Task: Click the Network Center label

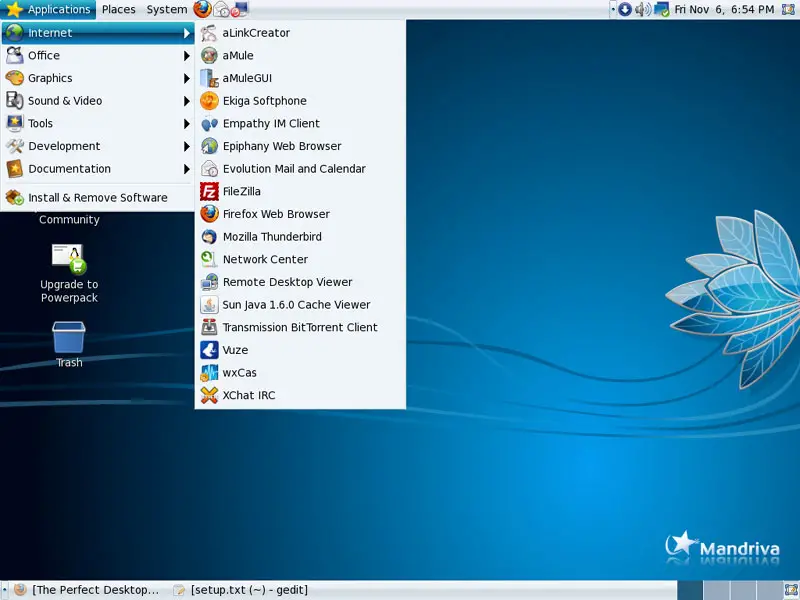Action: pos(265,259)
